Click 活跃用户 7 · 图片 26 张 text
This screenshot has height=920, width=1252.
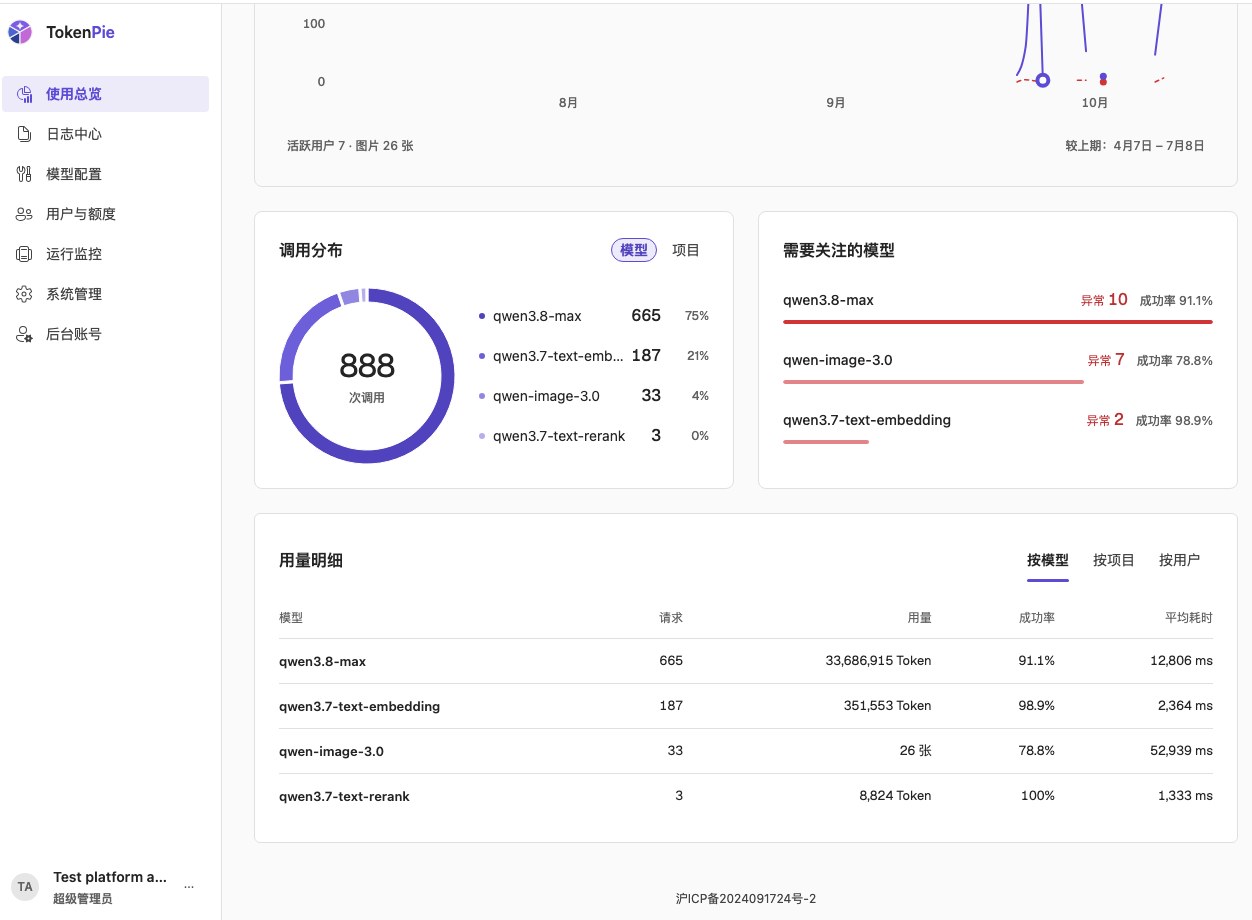click(350, 146)
